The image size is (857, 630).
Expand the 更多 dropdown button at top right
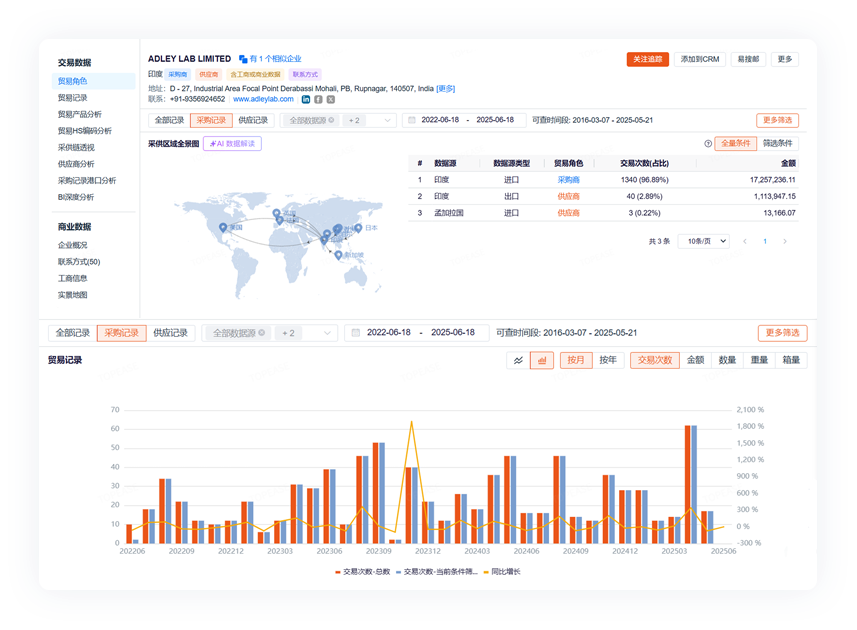pyautogui.click(x=784, y=59)
